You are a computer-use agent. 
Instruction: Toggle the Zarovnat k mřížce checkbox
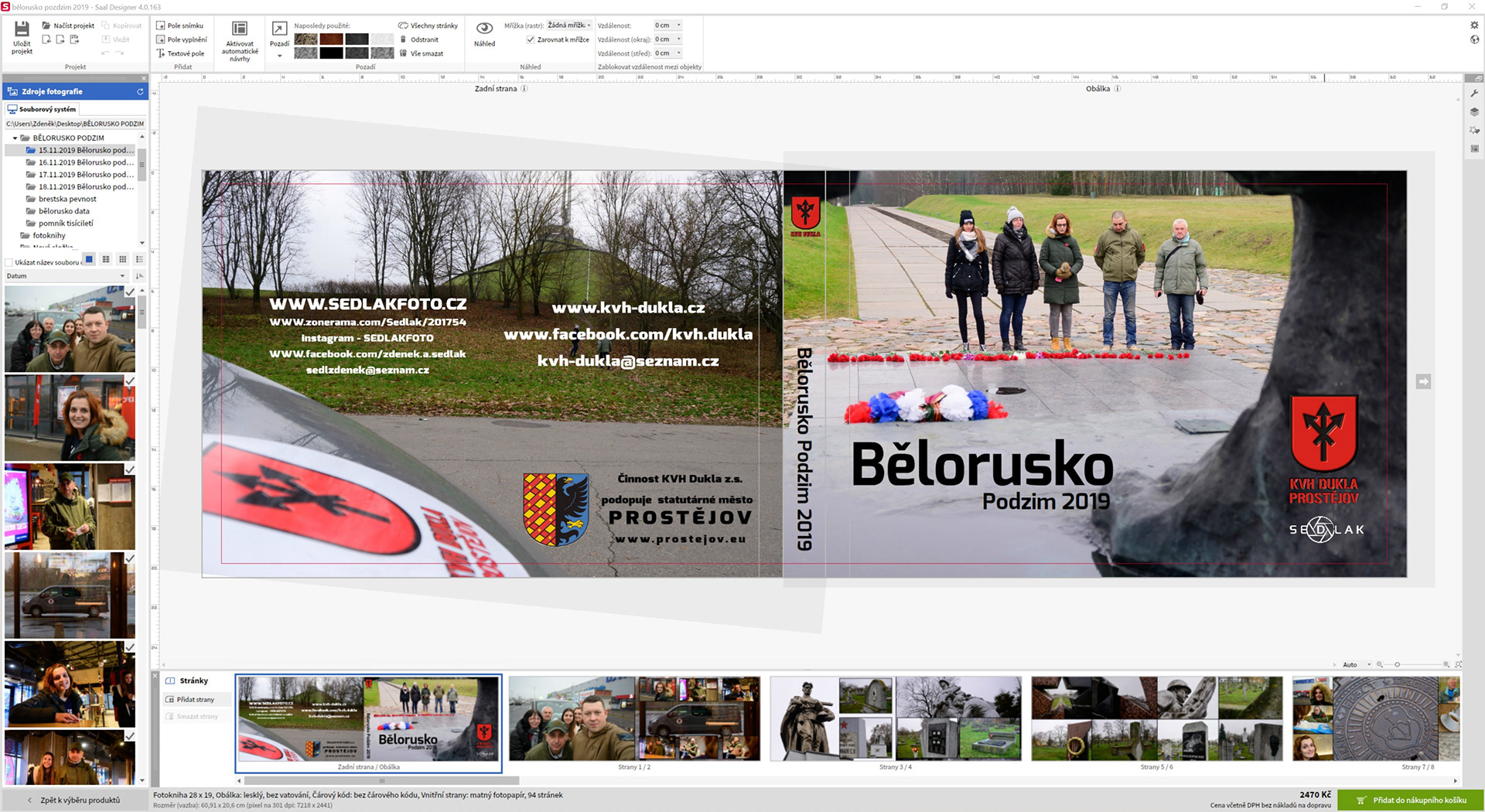531,39
